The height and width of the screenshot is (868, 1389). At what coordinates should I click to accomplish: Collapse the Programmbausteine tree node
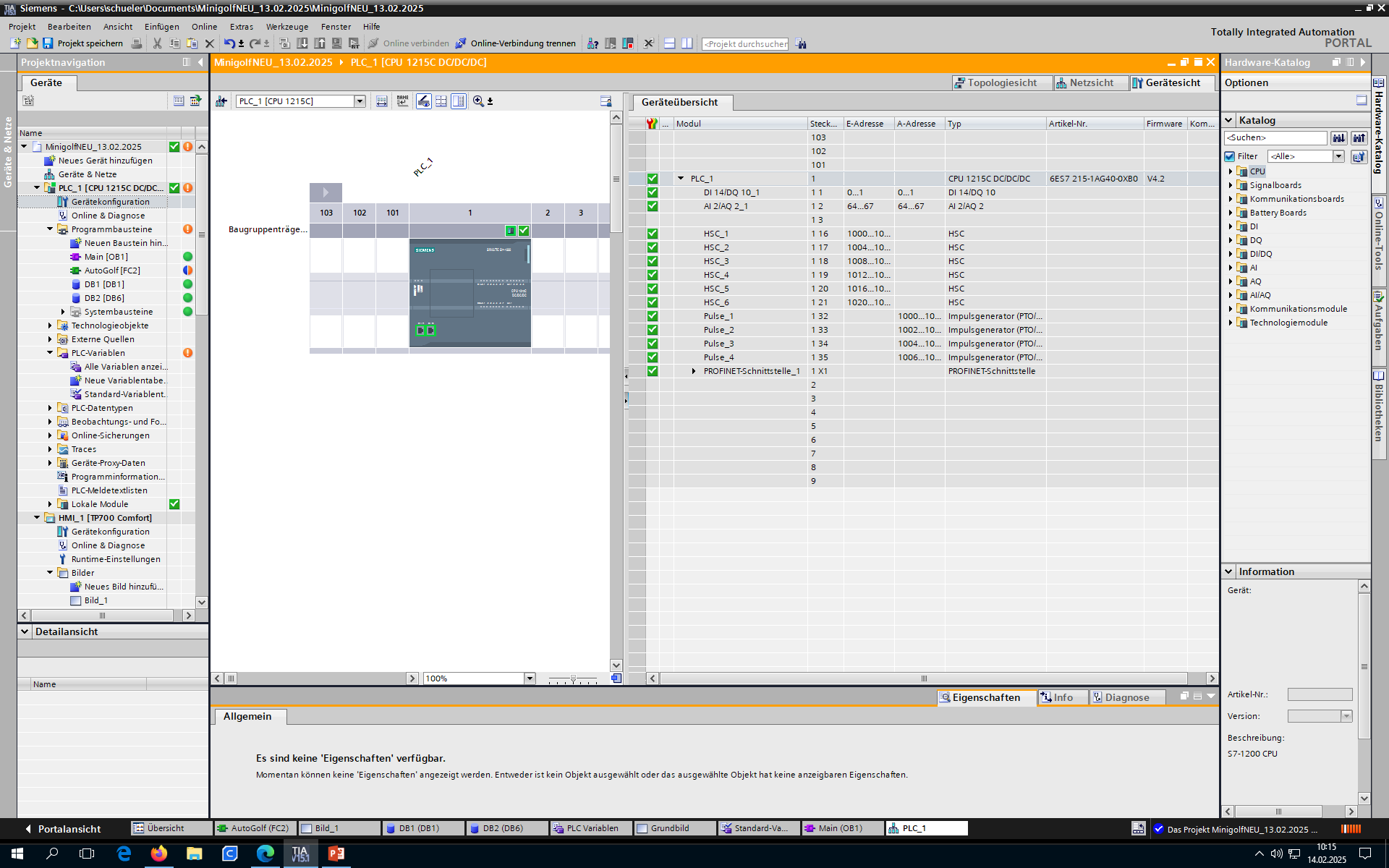50,229
